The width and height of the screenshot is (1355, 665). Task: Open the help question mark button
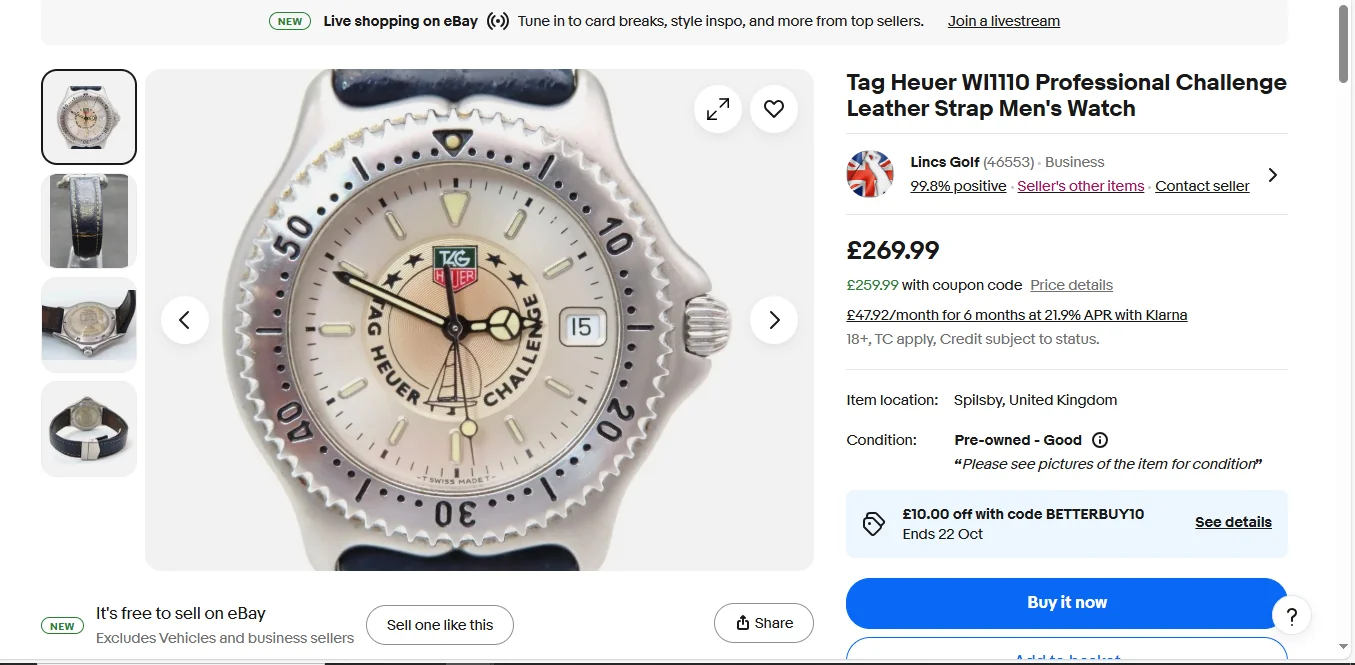tap(1291, 616)
